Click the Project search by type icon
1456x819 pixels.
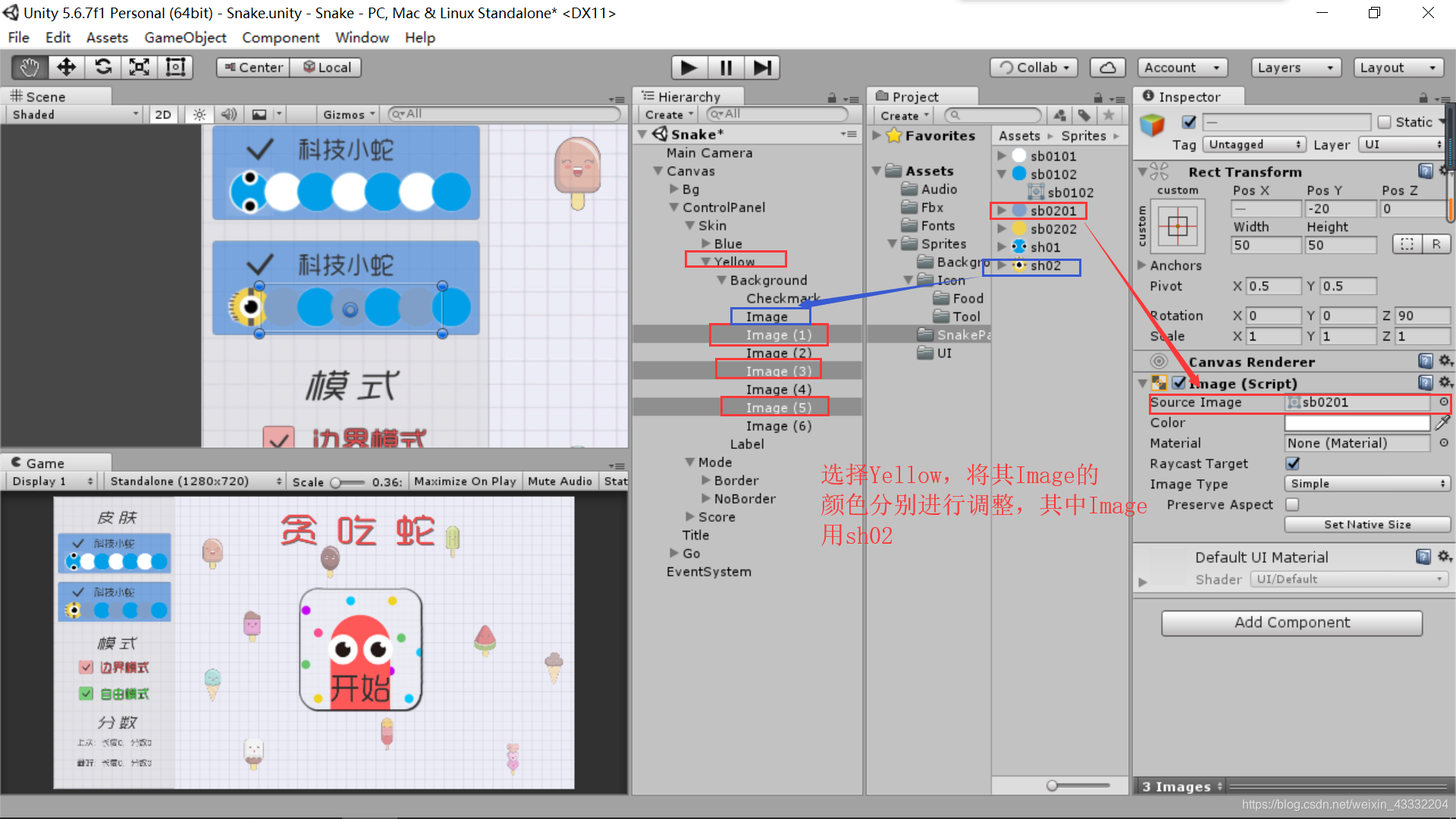[x=1060, y=115]
